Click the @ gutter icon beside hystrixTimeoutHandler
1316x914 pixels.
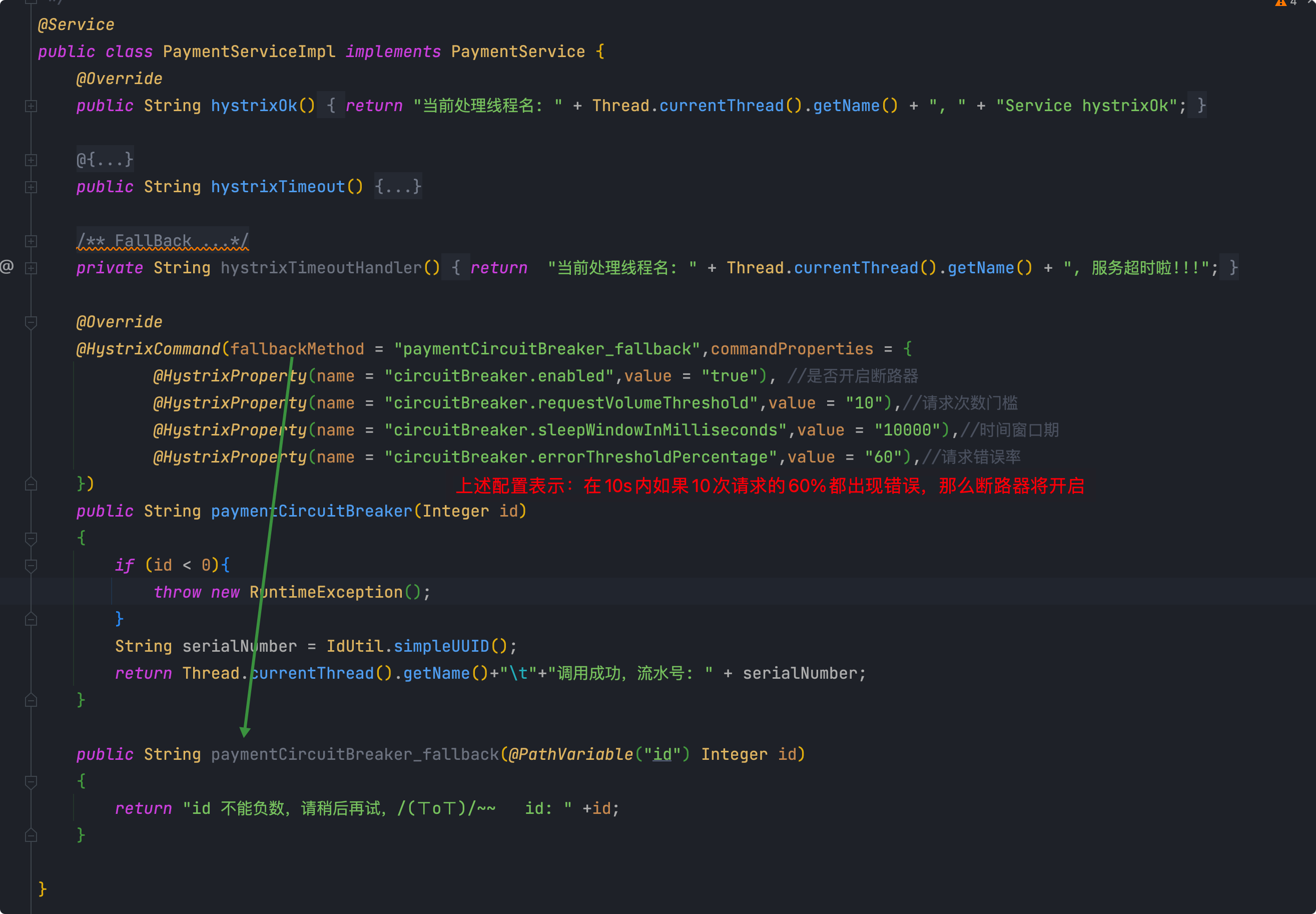(x=7, y=266)
